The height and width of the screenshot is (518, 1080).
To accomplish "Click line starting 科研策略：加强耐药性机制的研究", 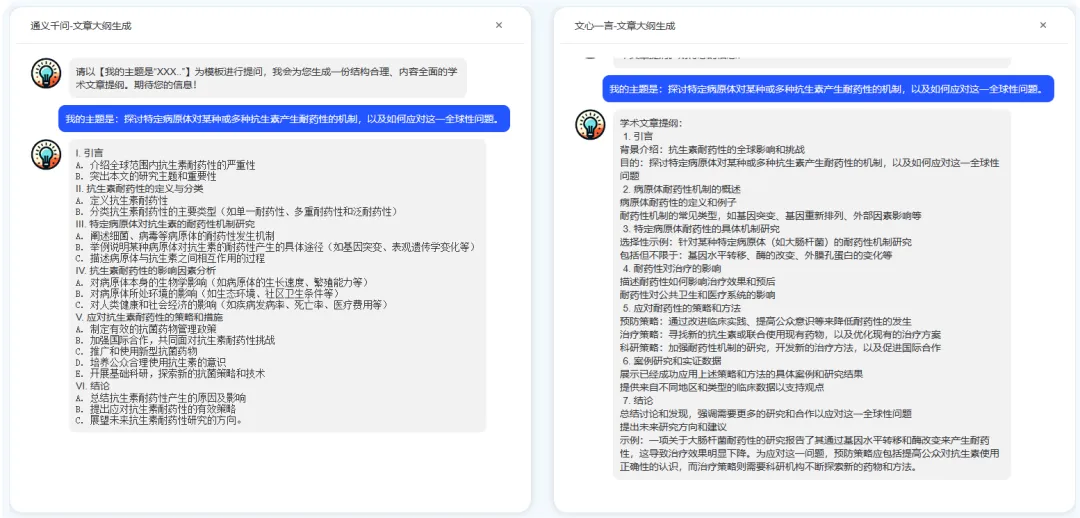I will tap(780, 348).
